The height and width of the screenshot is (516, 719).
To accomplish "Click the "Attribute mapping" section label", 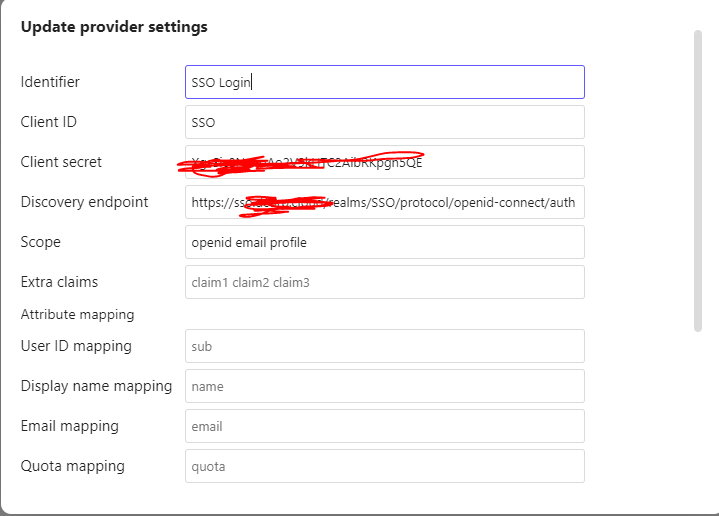I will point(77,314).
